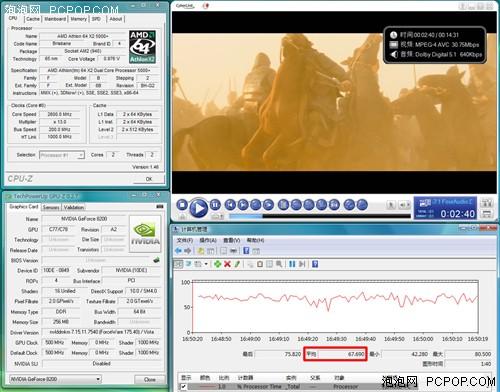
Task: Expand the graph type dropdown arrow
Action: 206,264
